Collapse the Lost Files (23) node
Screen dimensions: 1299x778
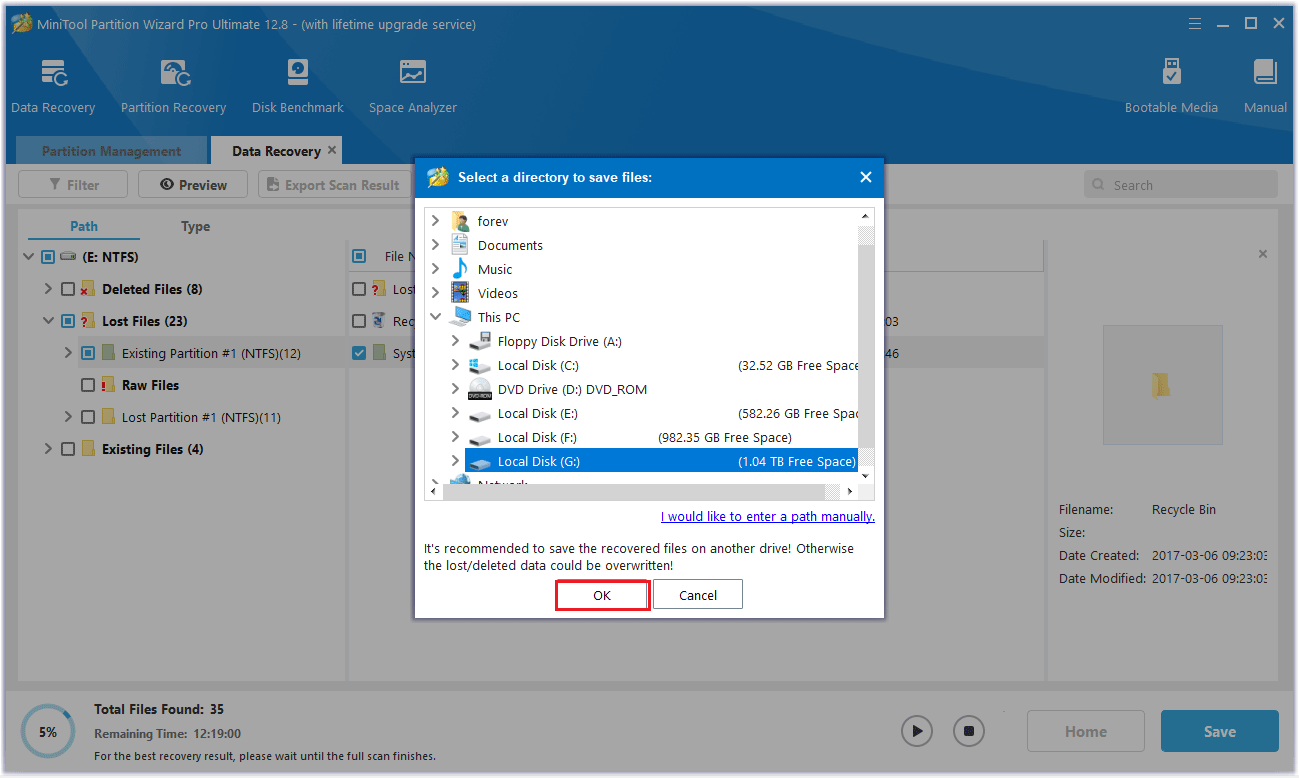48,321
